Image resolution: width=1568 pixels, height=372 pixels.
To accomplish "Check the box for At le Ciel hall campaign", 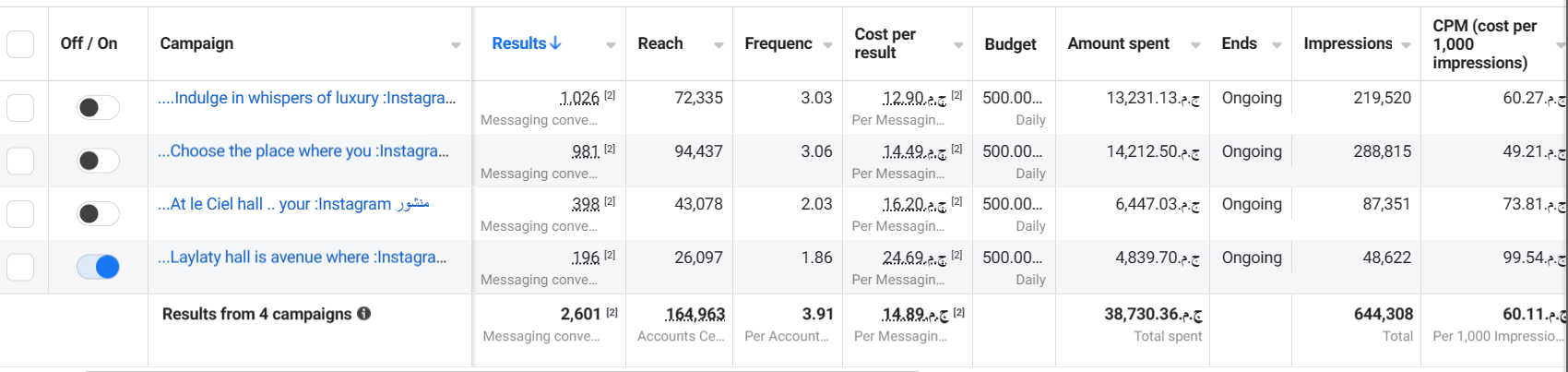I will point(20,214).
